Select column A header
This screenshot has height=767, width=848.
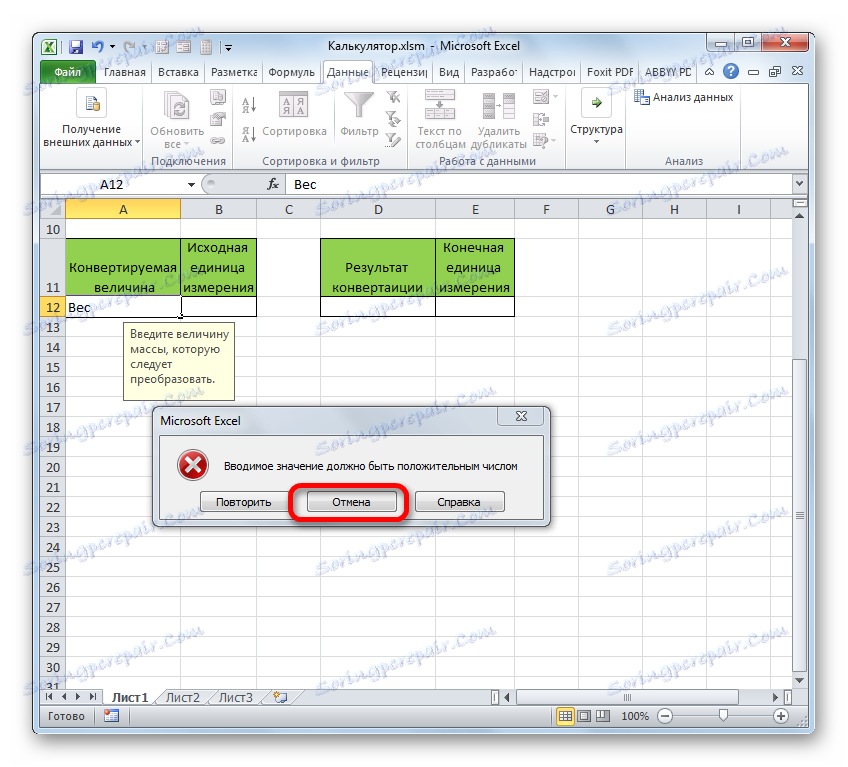(123, 210)
